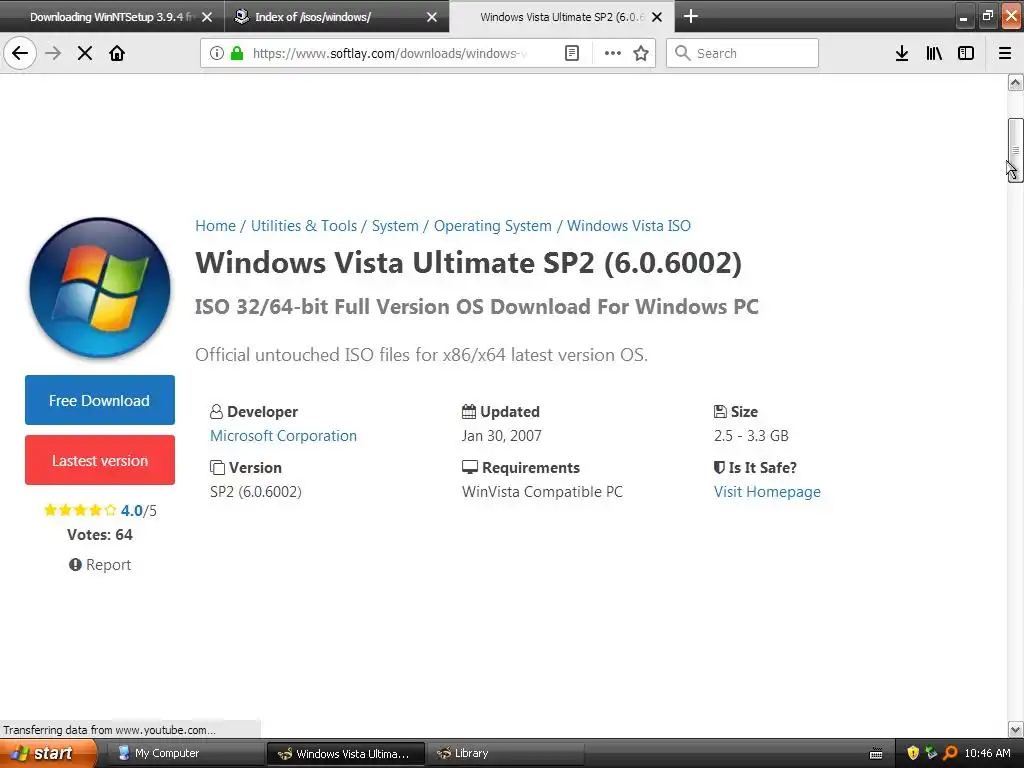Viewport: 1024px width, 768px height.
Task: Click the network connection tray icon
Action: [931, 754]
